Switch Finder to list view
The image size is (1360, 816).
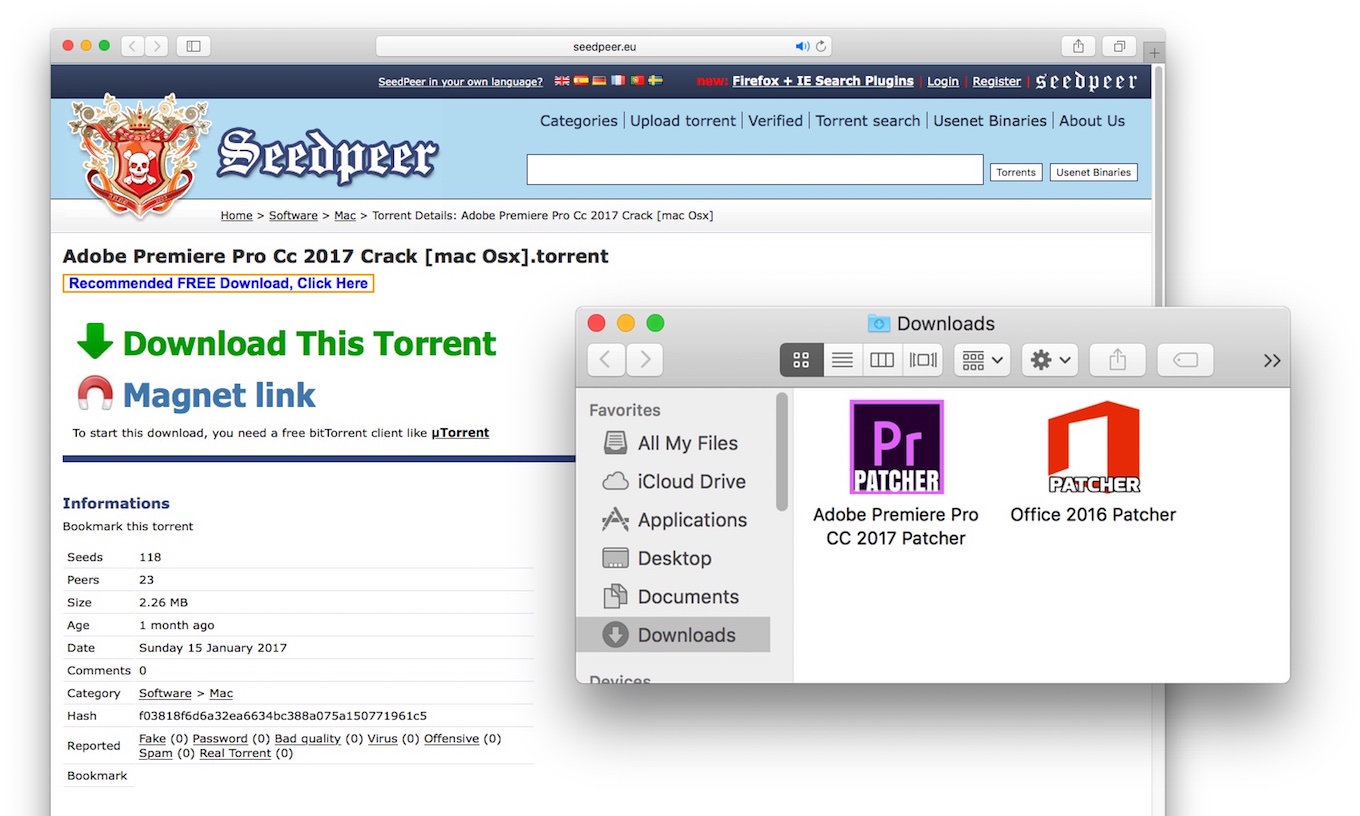click(x=842, y=360)
